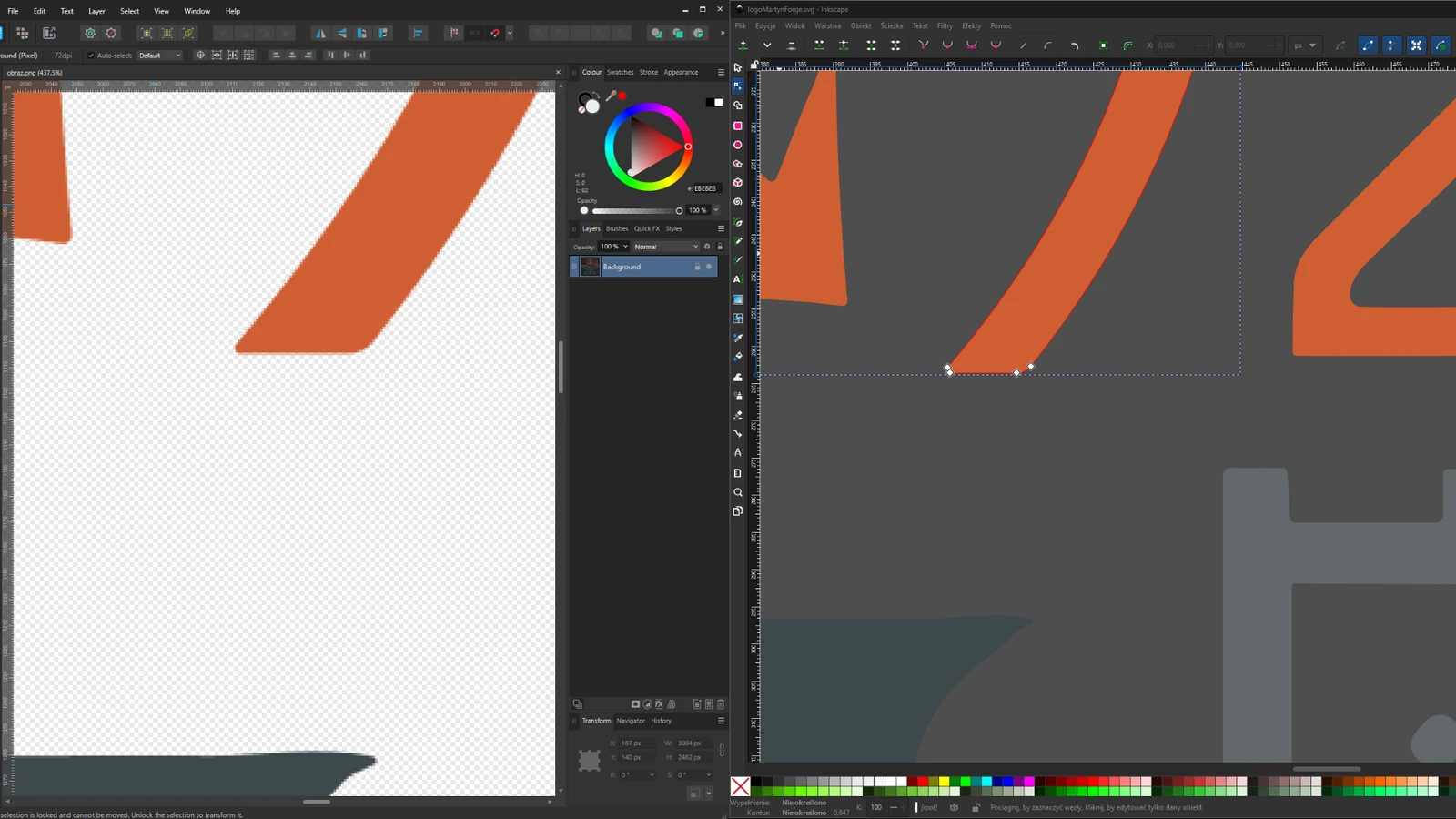Open the Normal blend mode dropdown
1456x819 pixels.
(666, 247)
